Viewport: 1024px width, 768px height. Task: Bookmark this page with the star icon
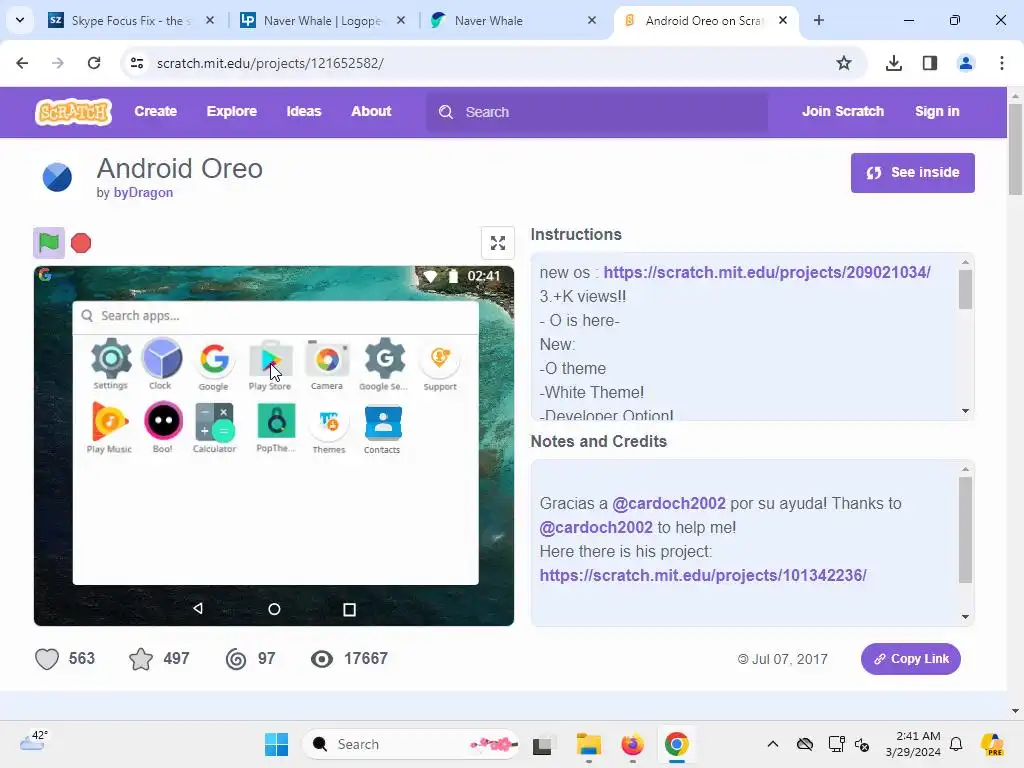point(844,63)
